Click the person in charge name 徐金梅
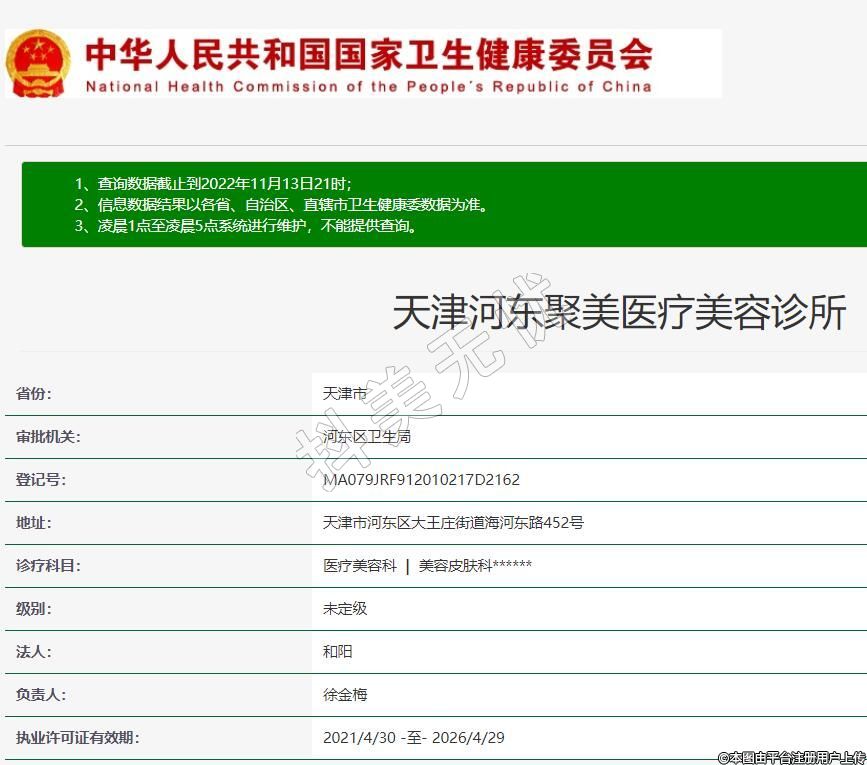 (345, 695)
